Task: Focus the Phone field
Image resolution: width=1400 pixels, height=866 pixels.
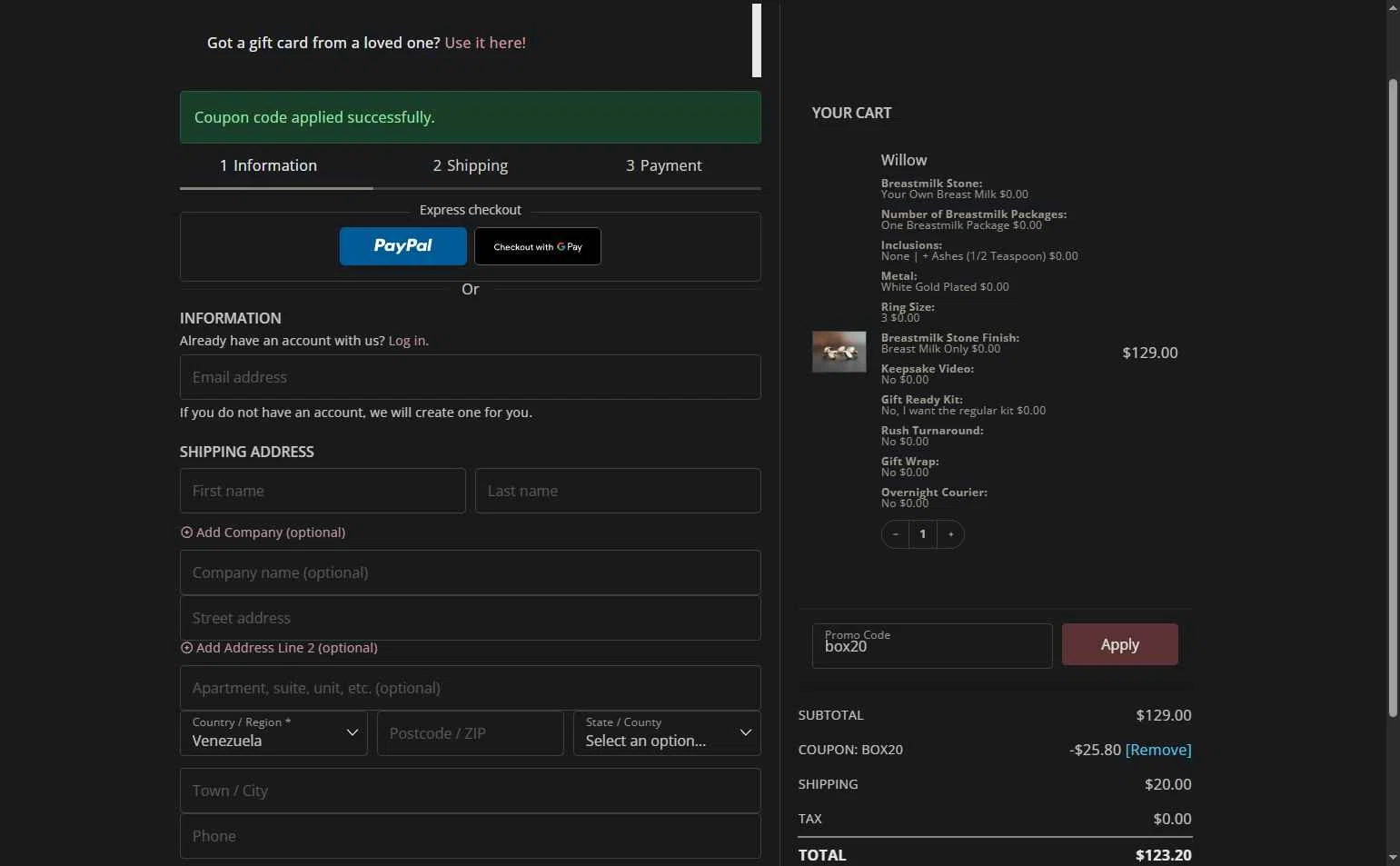Action: pos(471,836)
